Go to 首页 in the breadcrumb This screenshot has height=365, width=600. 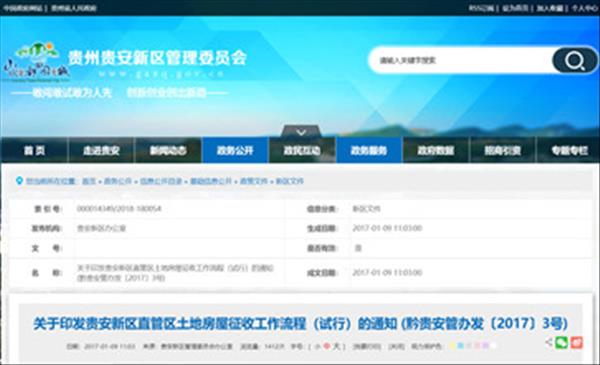(x=89, y=181)
